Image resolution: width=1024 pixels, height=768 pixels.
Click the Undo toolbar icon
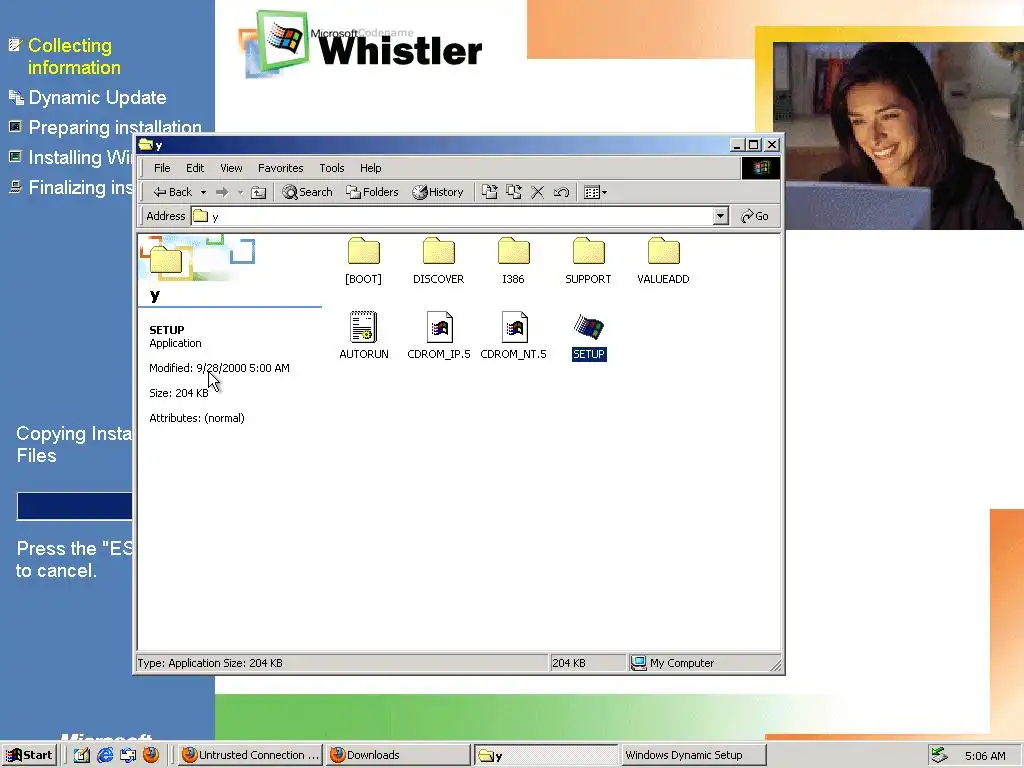pyautogui.click(x=561, y=192)
